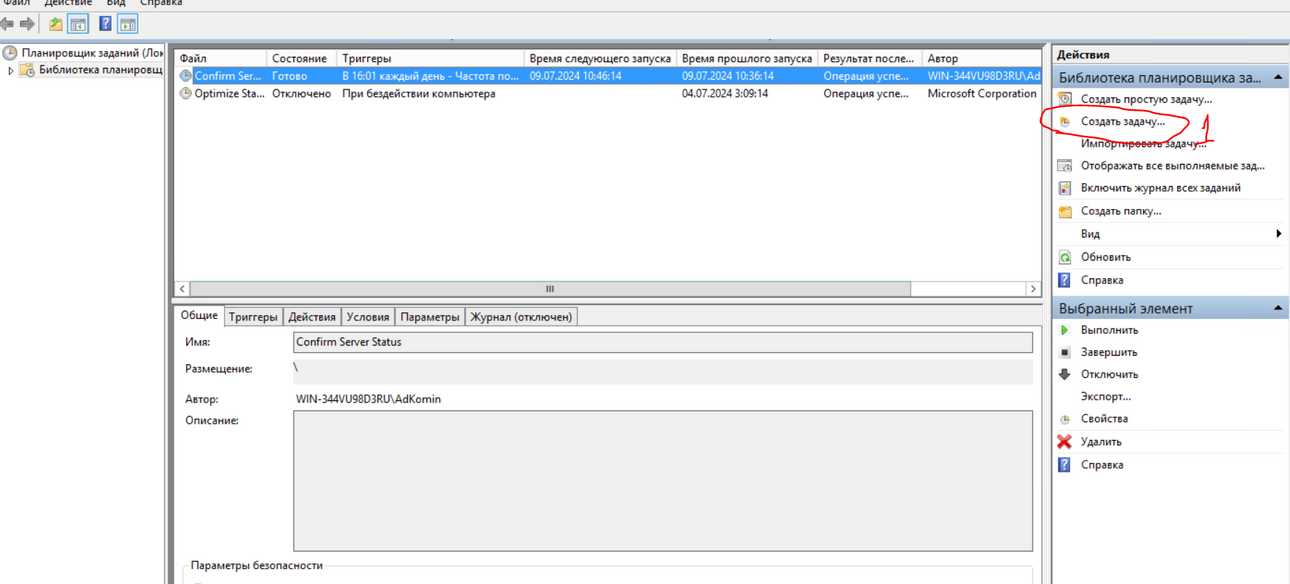Click the Отключено status cell
The height and width of the screenshot is (584, 1290).
click(301, 94)
